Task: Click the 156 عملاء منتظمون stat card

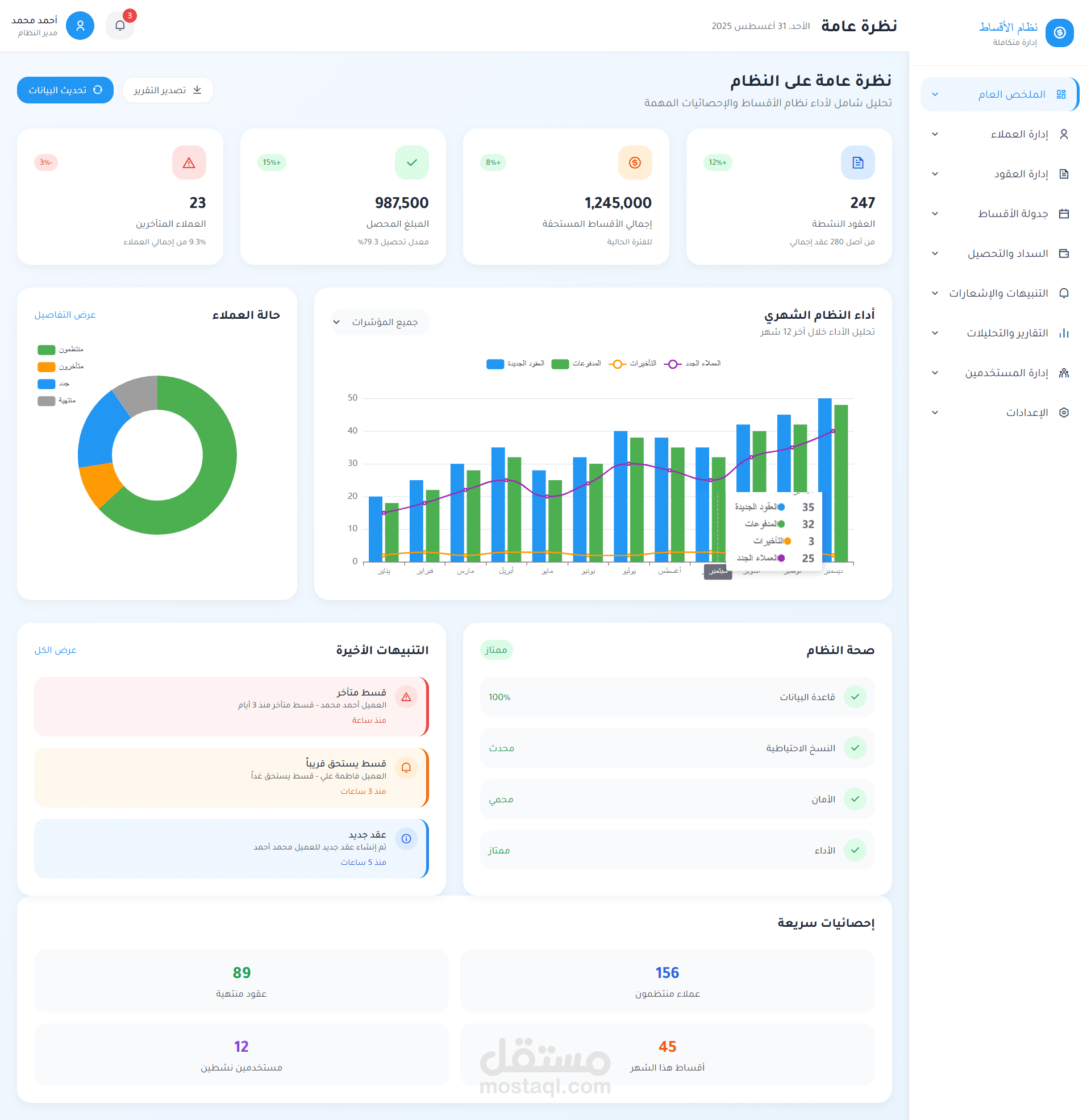Action: pyautogui.click(x=667, y=980)
